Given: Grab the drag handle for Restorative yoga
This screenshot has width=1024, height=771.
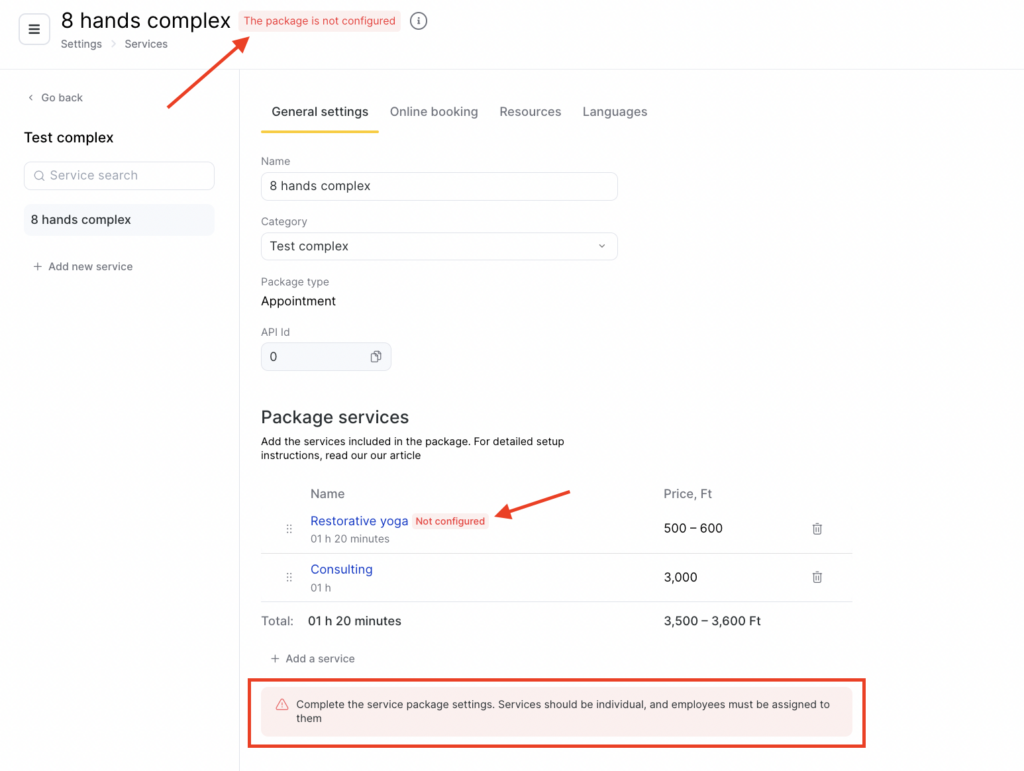Looking at the screenshot, I should [x=289, y=529].
